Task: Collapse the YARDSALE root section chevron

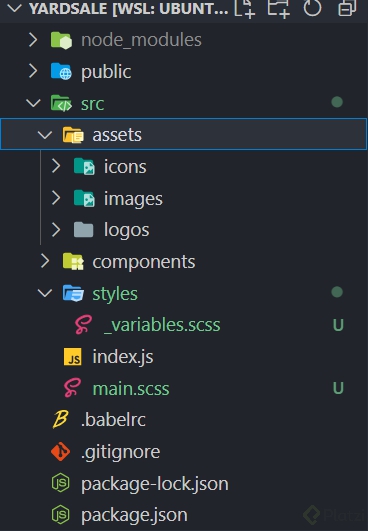Action: 14,8
